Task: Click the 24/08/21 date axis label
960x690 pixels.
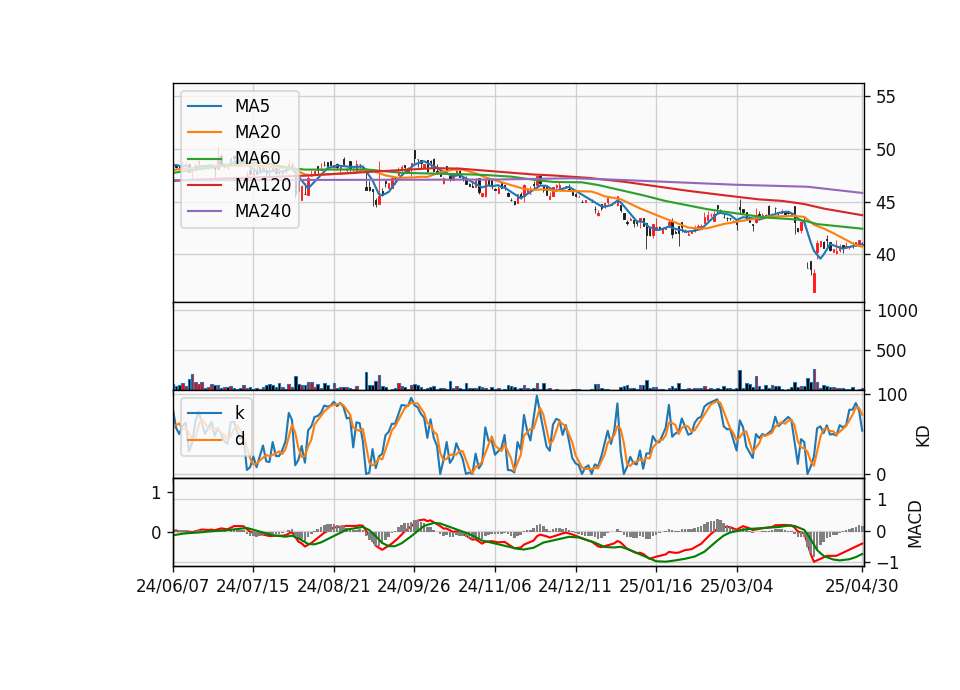Action: (334, 586)
